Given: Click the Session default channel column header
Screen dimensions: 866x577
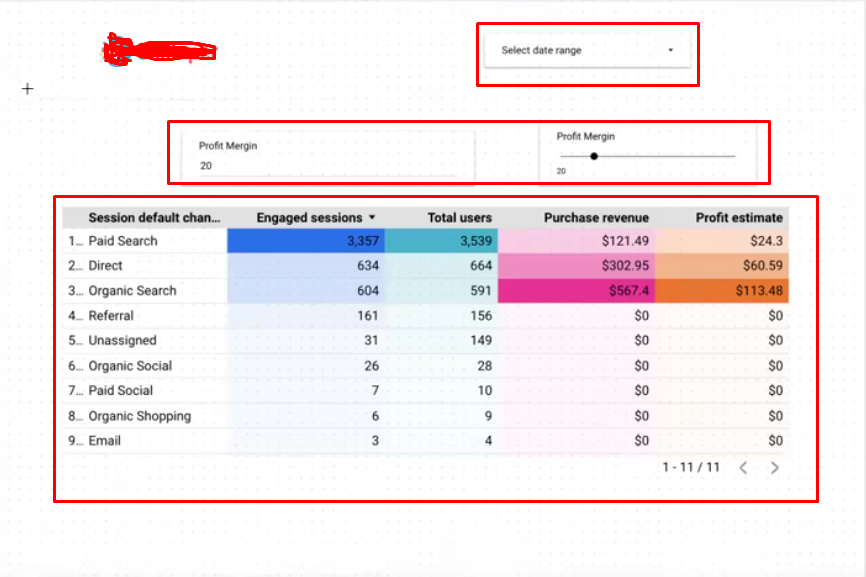Looking at the screenshot, I should click(x=154, y=218).
